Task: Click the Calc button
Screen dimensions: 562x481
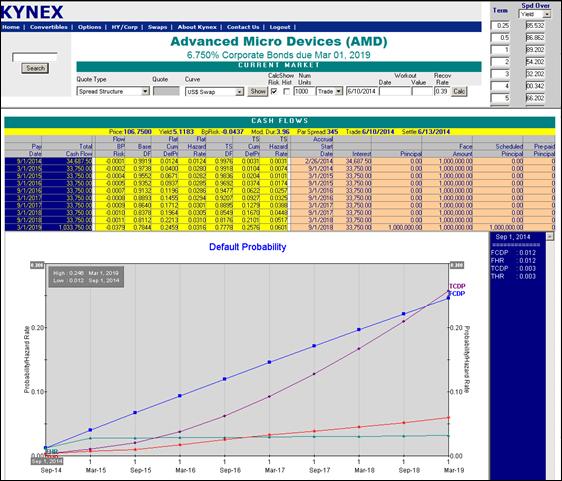Action: point(459,91)
